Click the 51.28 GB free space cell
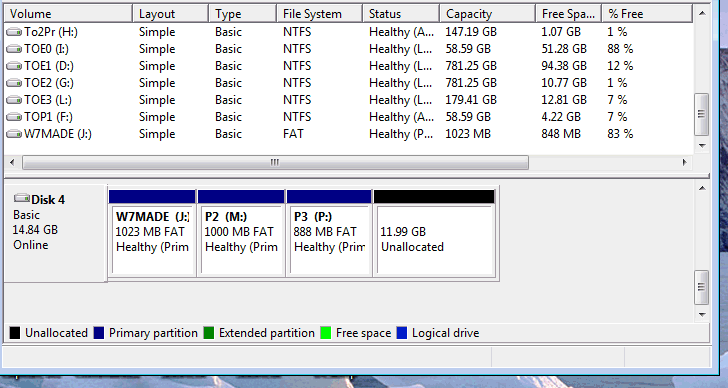Screen dimensions: 728x388 pyautogui.click(x=564, y=49)
